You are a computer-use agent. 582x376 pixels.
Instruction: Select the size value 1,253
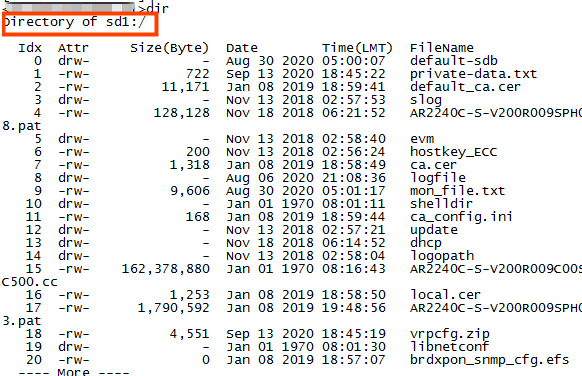tap(190, 295)
